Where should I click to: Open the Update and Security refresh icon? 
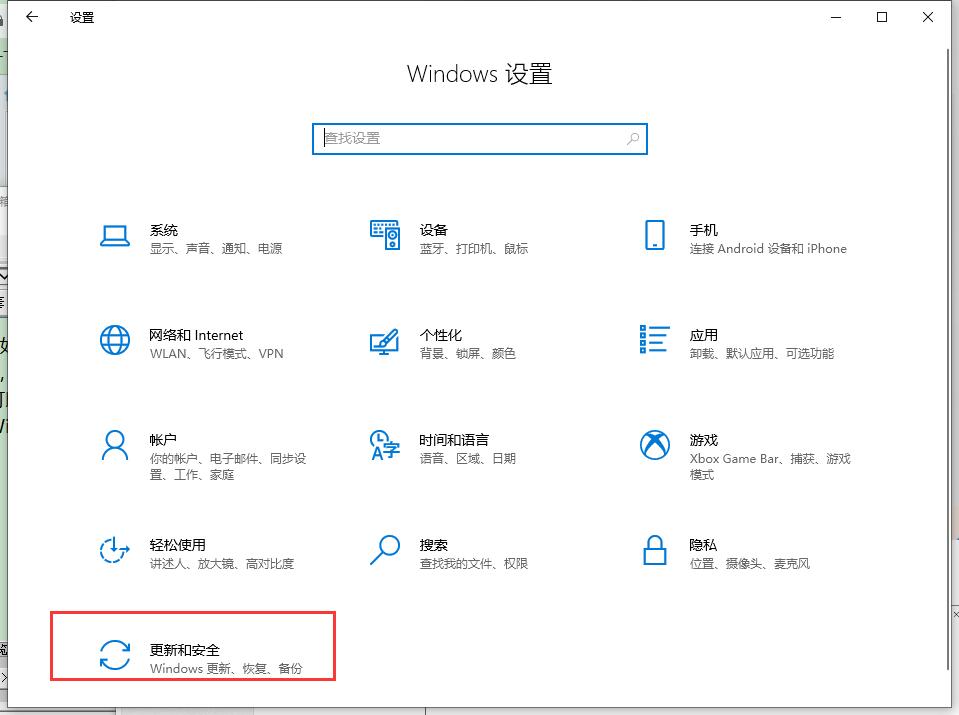click(x=115, y=656)
